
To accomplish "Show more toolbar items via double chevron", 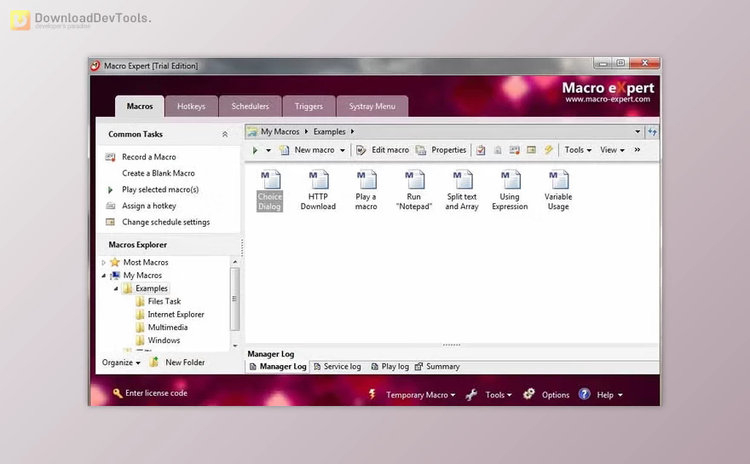I will point(637,150).
